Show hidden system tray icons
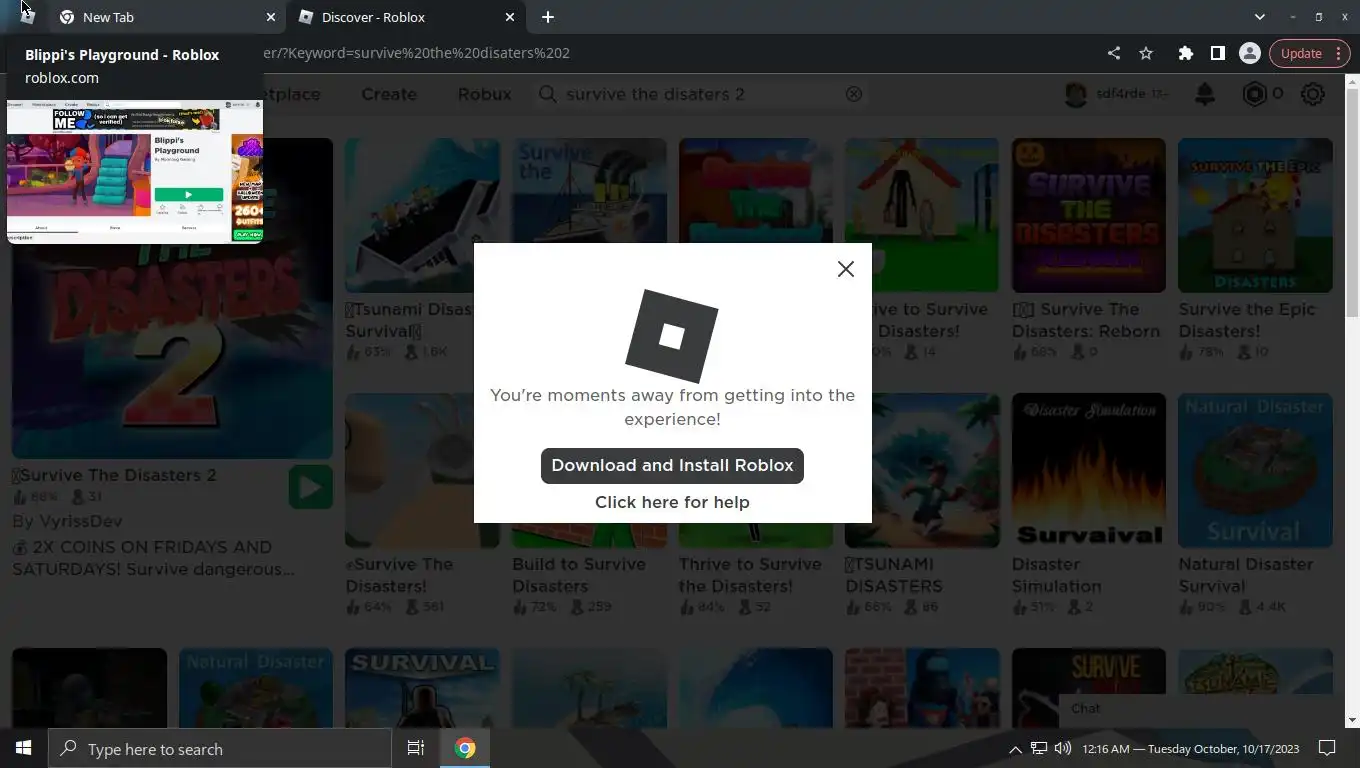 1015,749
